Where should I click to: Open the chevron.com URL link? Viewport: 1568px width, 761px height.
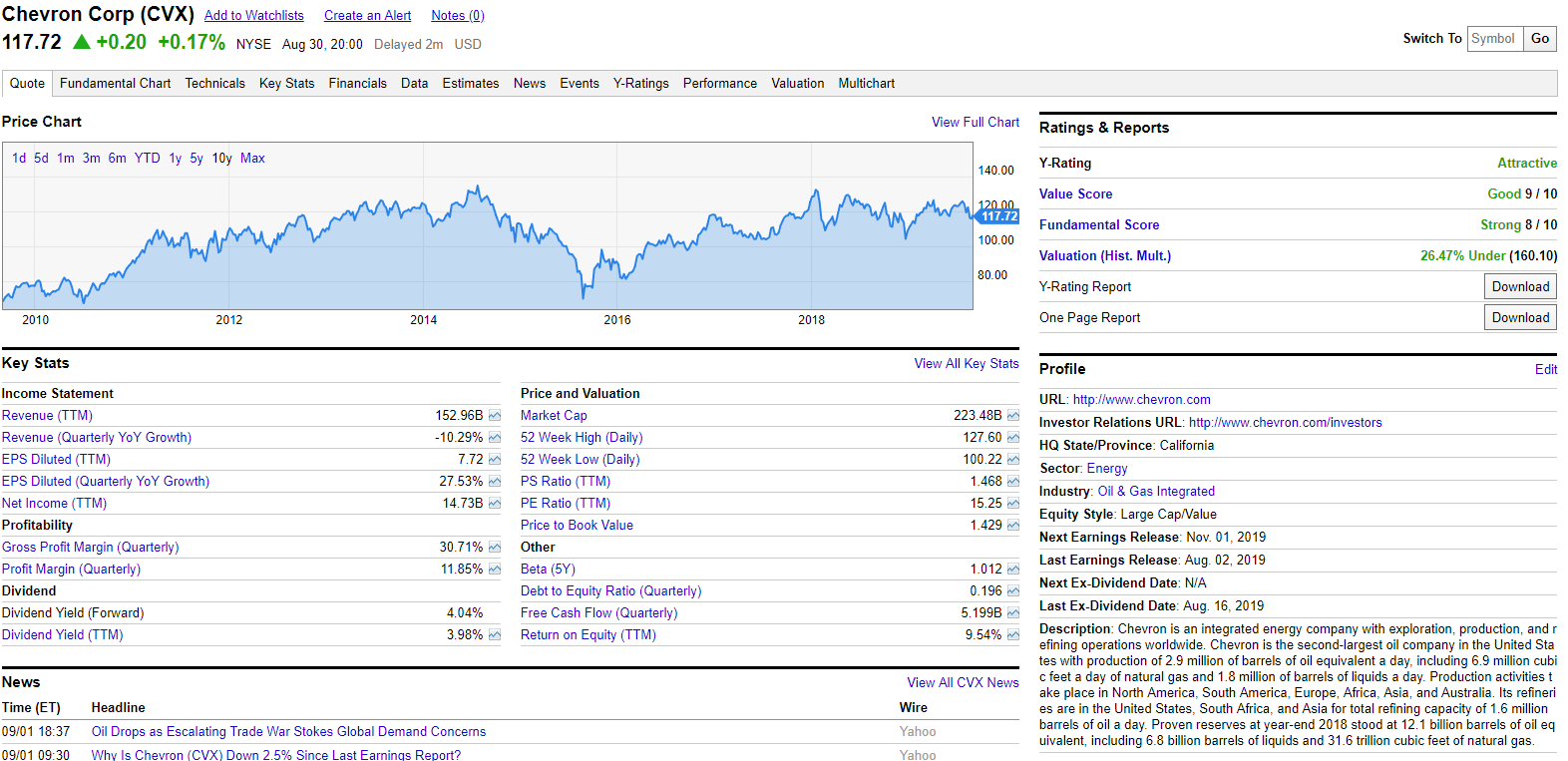click(1142, 400)
